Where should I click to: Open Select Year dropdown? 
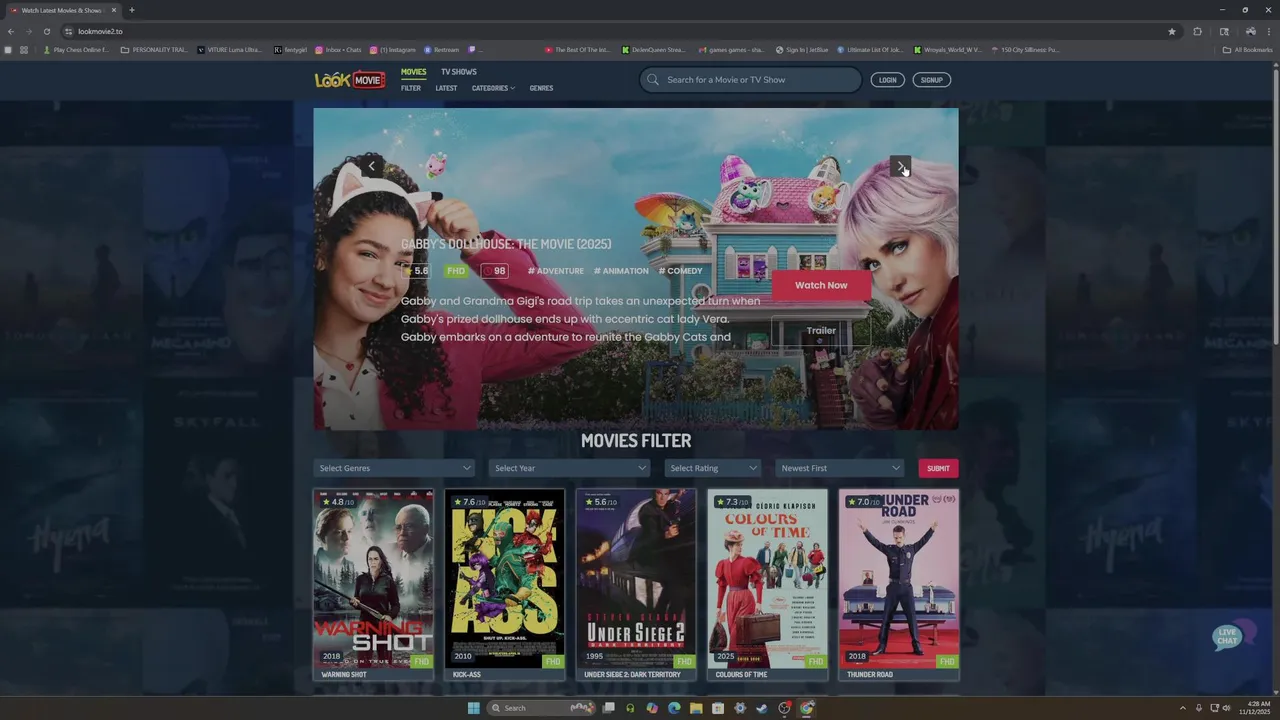click(570, 468)
